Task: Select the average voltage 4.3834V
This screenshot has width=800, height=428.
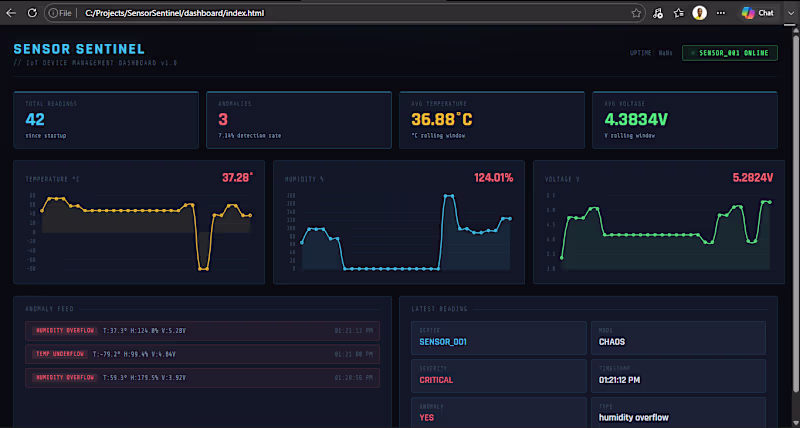Action: 636,119
